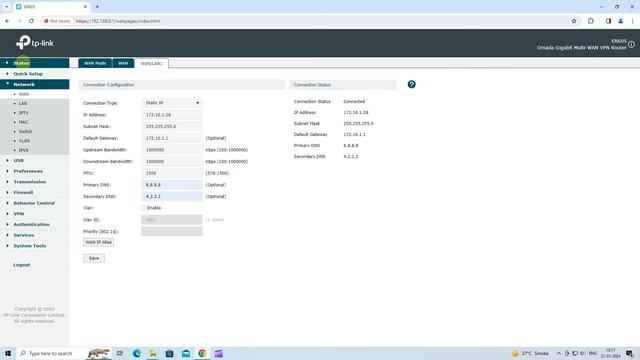Open the Windows Start menu

click(x=8, y=353)
